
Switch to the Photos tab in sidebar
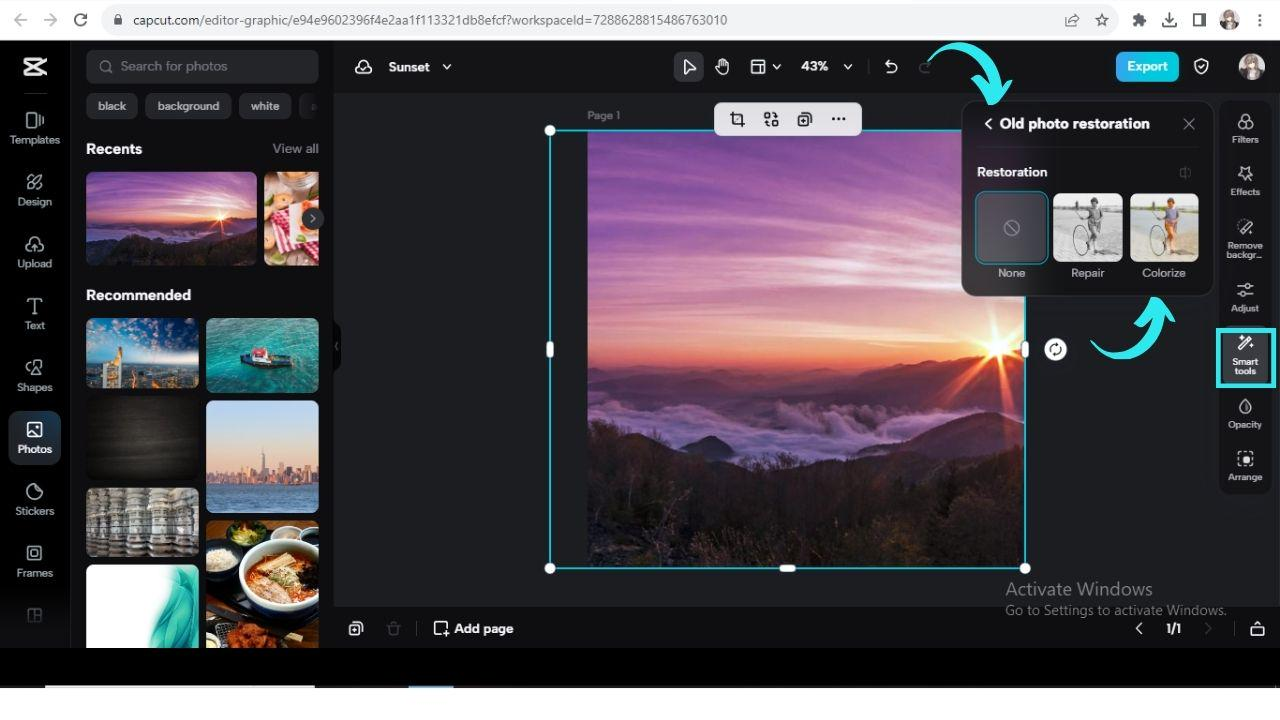(34, 438)
